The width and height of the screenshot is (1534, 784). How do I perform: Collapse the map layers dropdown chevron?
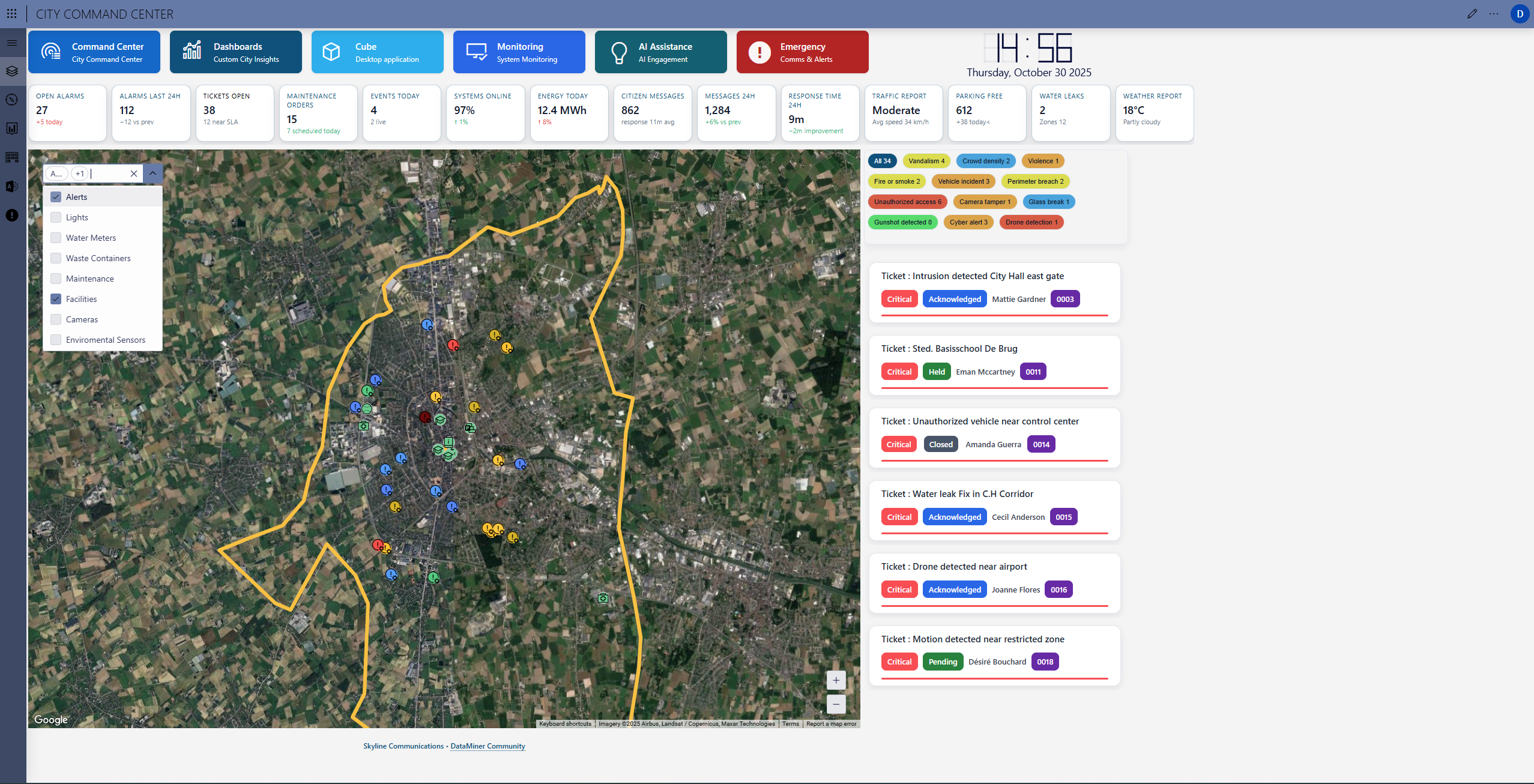[x=153, y=173]
